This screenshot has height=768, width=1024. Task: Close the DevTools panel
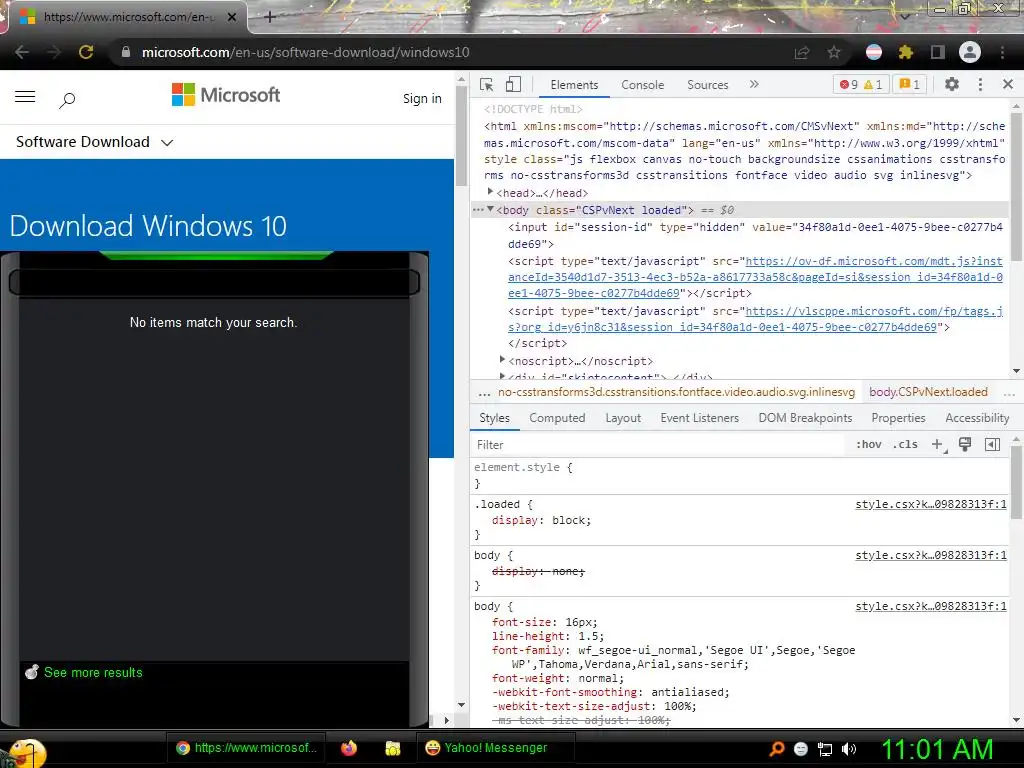(x=1008, y=84)
